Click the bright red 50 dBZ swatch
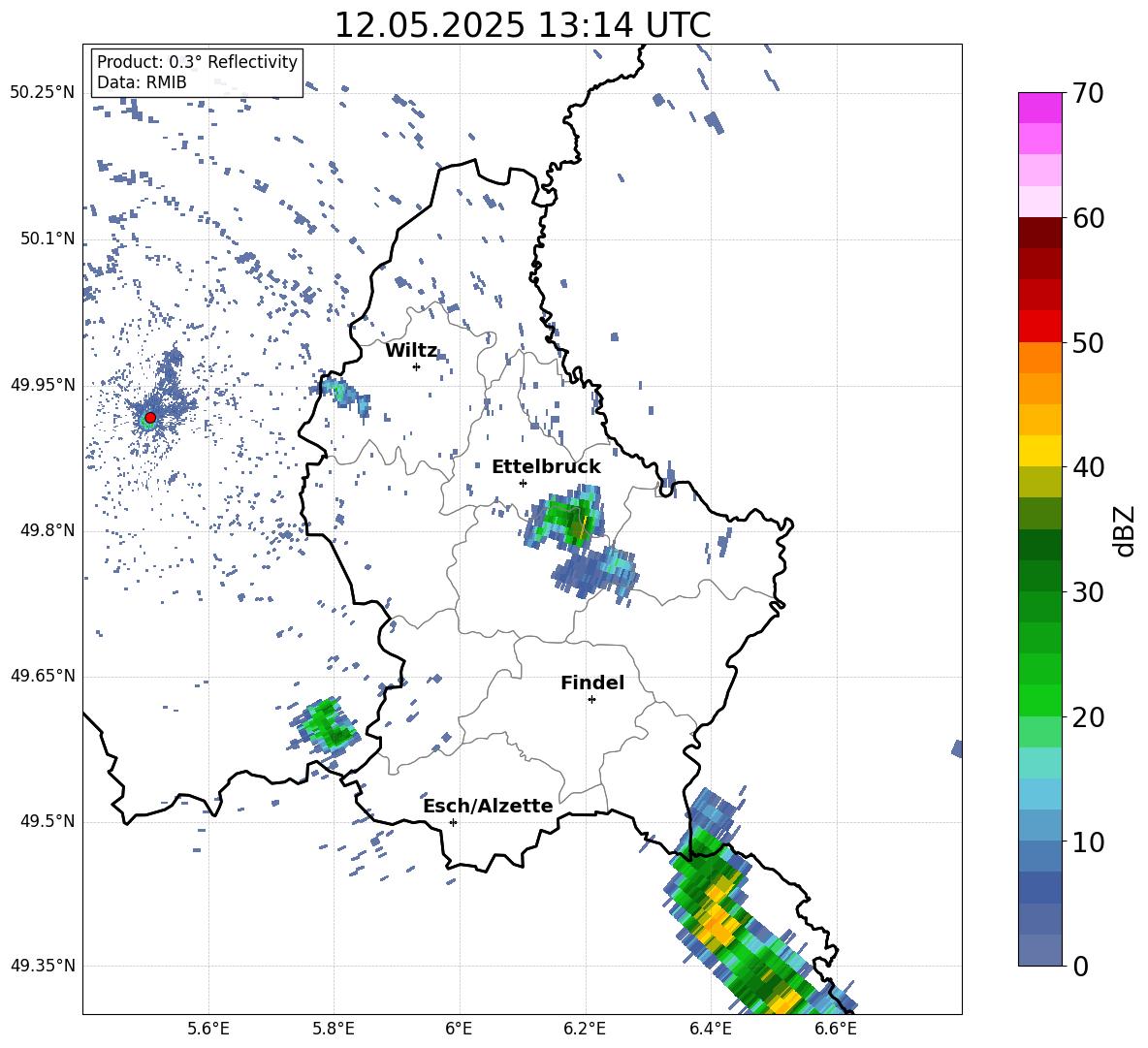The image size is (1148, 1048). click(1039, 327)
